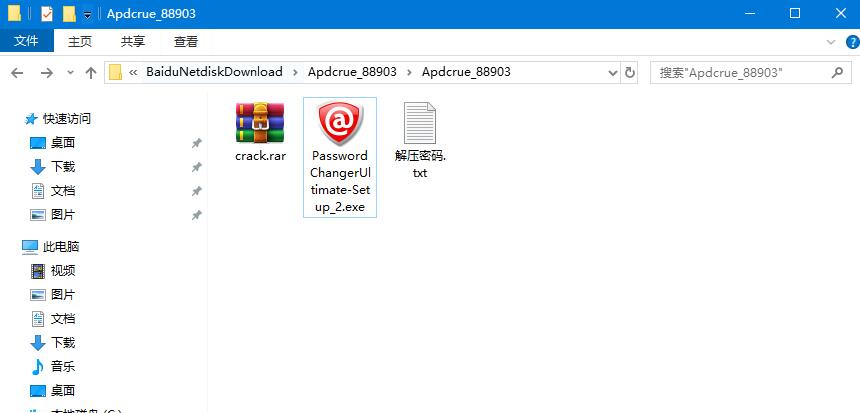This screenshot has width=860, height=413.
Task: Click the Properties quick access toolbar icon
Action: click(x=47, y=14)
